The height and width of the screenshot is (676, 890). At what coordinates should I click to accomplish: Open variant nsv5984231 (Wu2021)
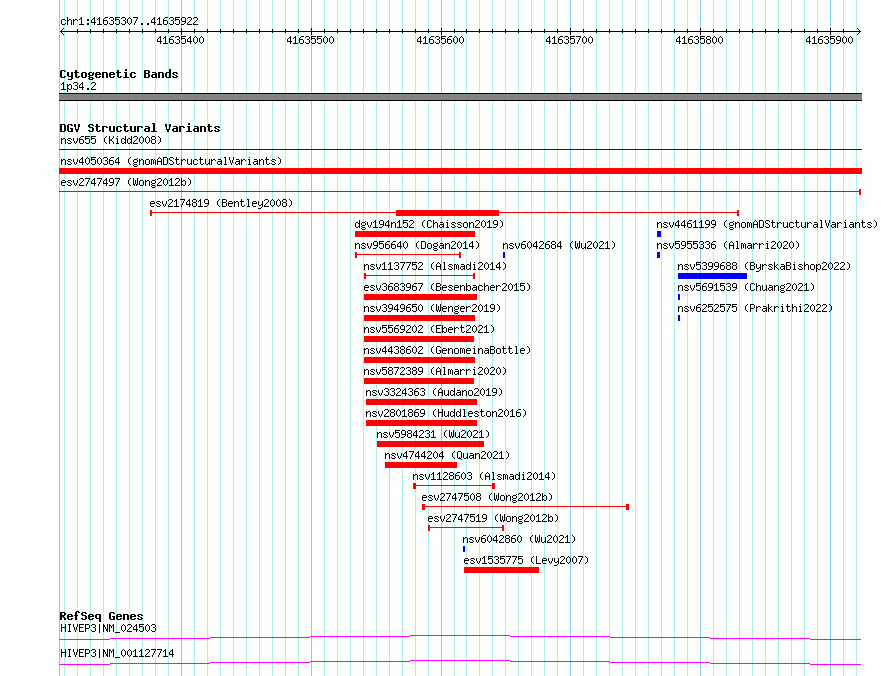[433, 434]
